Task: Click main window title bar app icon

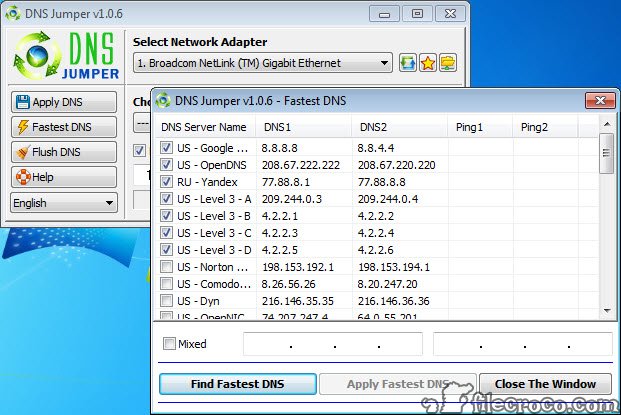Action: [13, 13]
